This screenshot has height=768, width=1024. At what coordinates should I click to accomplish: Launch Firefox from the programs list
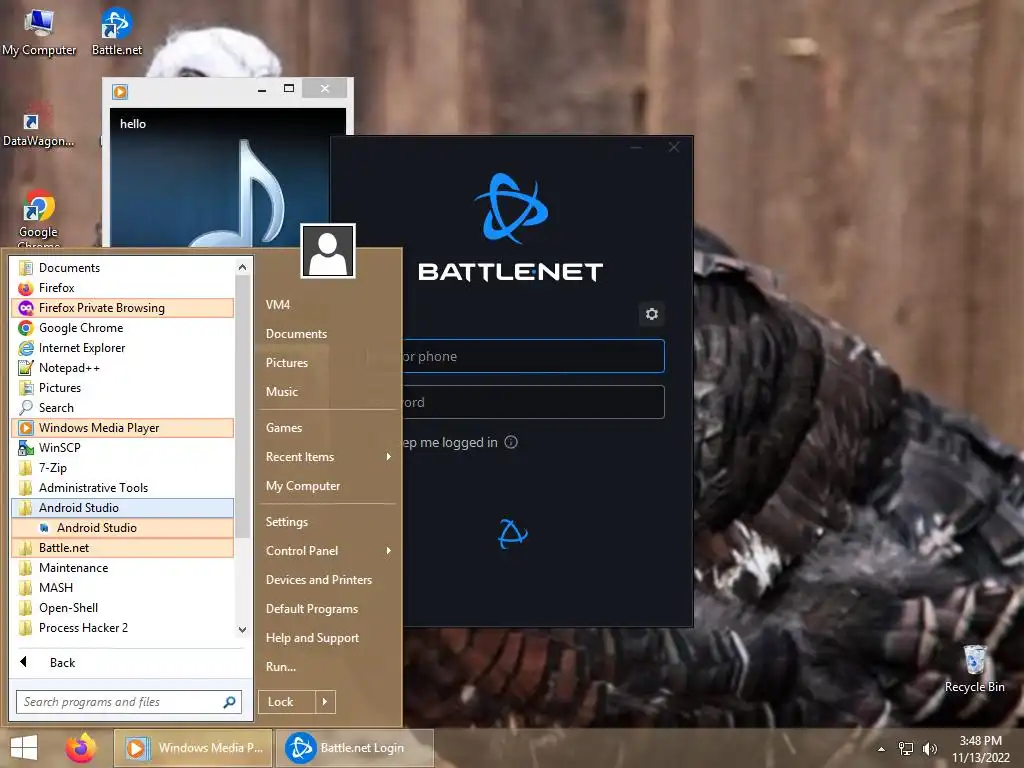pos(123,288)
